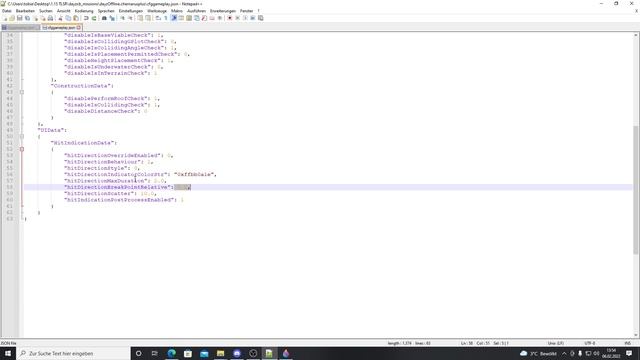Click the vertical scrollbar thumb
640x360 pixels.
[x=636, y=190]
